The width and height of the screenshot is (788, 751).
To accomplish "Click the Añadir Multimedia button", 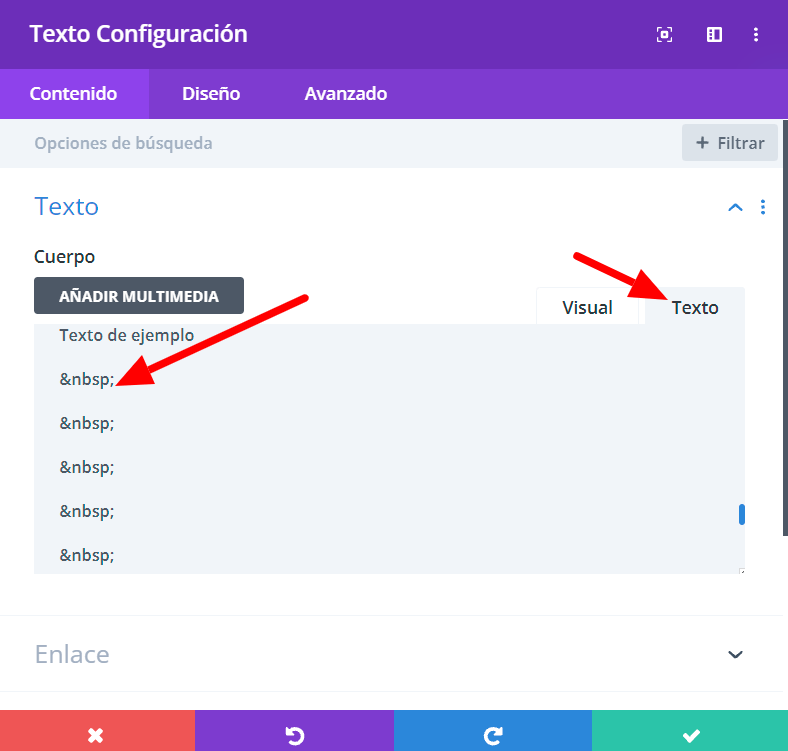I will click(x=139, y=296).
